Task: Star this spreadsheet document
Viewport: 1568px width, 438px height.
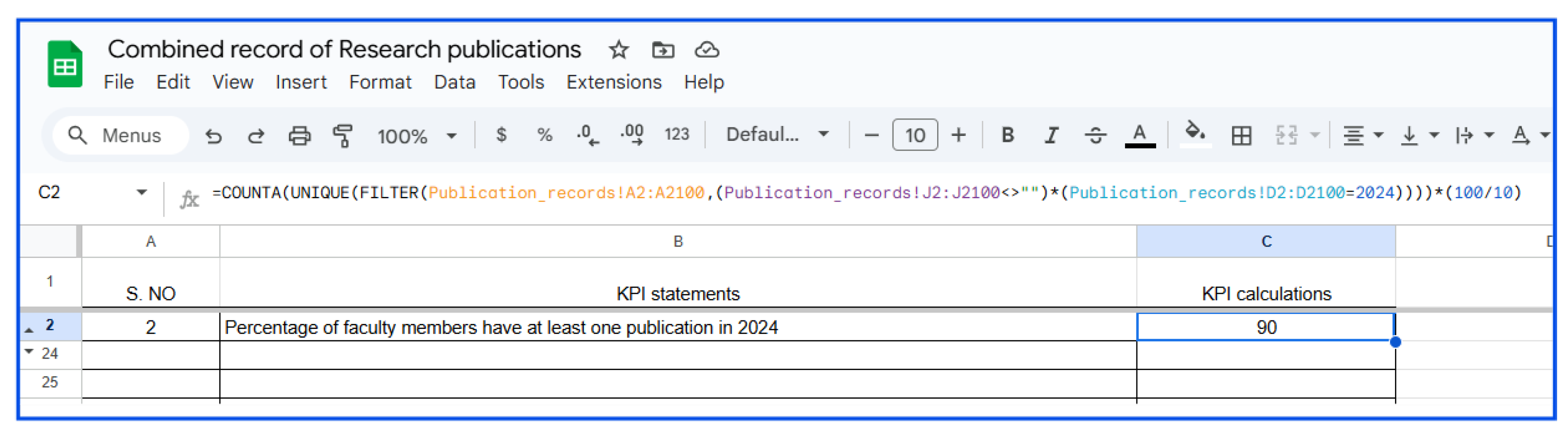Action: [x=618, y=49]
